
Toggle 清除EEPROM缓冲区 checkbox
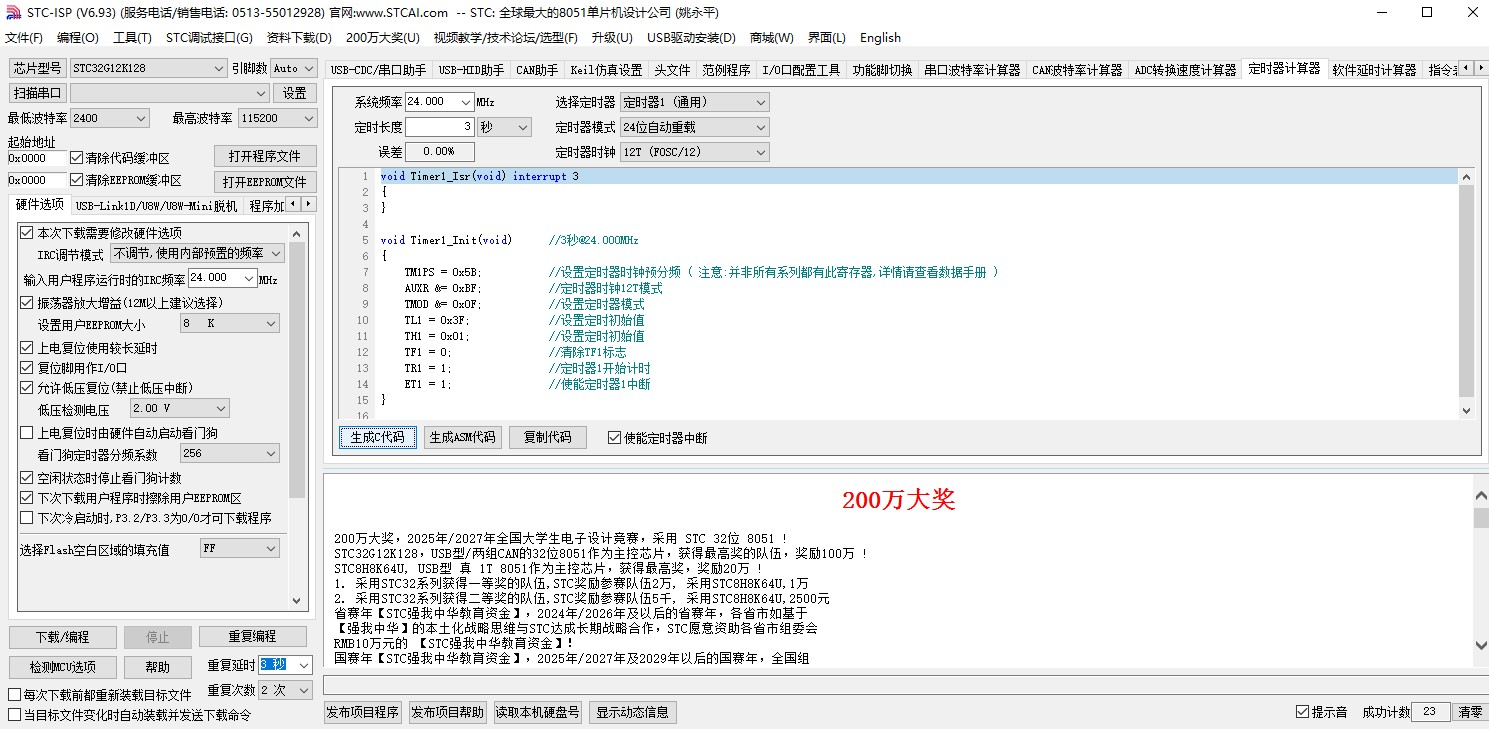[77, 181]
